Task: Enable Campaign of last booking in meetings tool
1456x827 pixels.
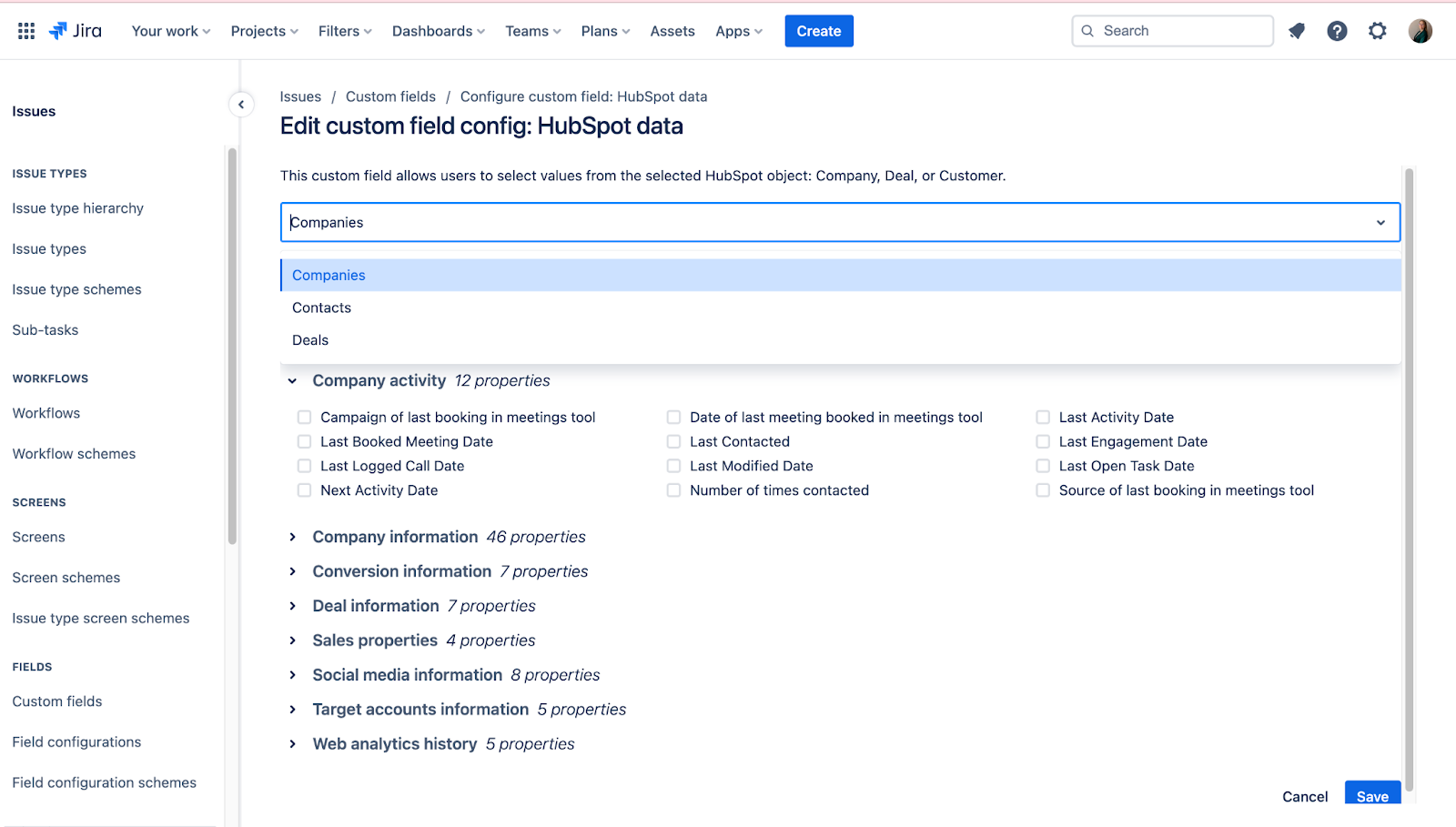Action: pyautogui.click(x=304, y=417)
